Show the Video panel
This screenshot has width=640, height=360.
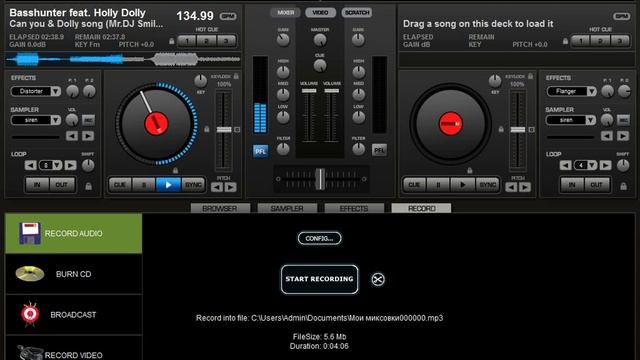pos(320,13)
